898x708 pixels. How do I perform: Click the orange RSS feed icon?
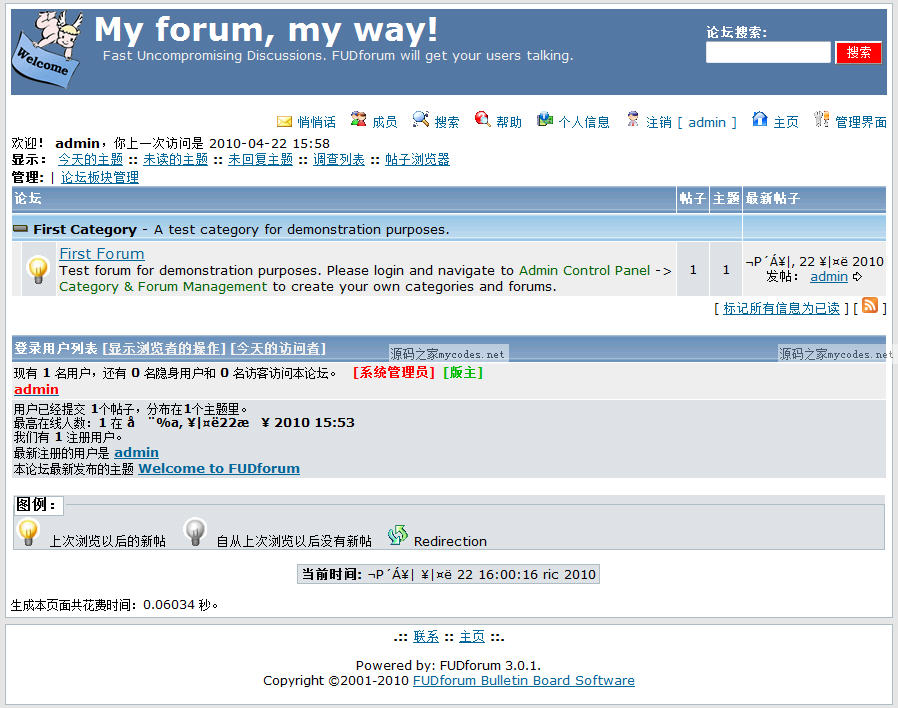click(x=869, y=307)
